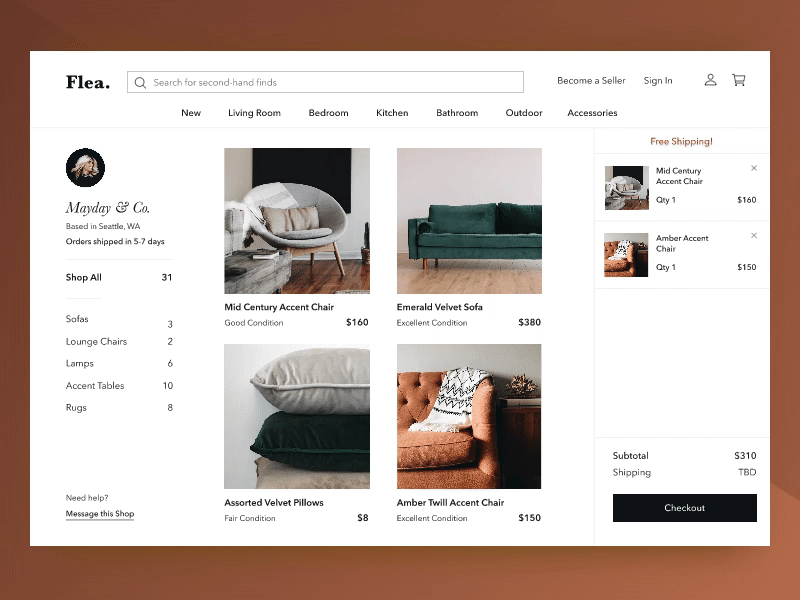Open the Message this Shop link
This screenshot has height=600, width=800.
[x=100, y=513]
